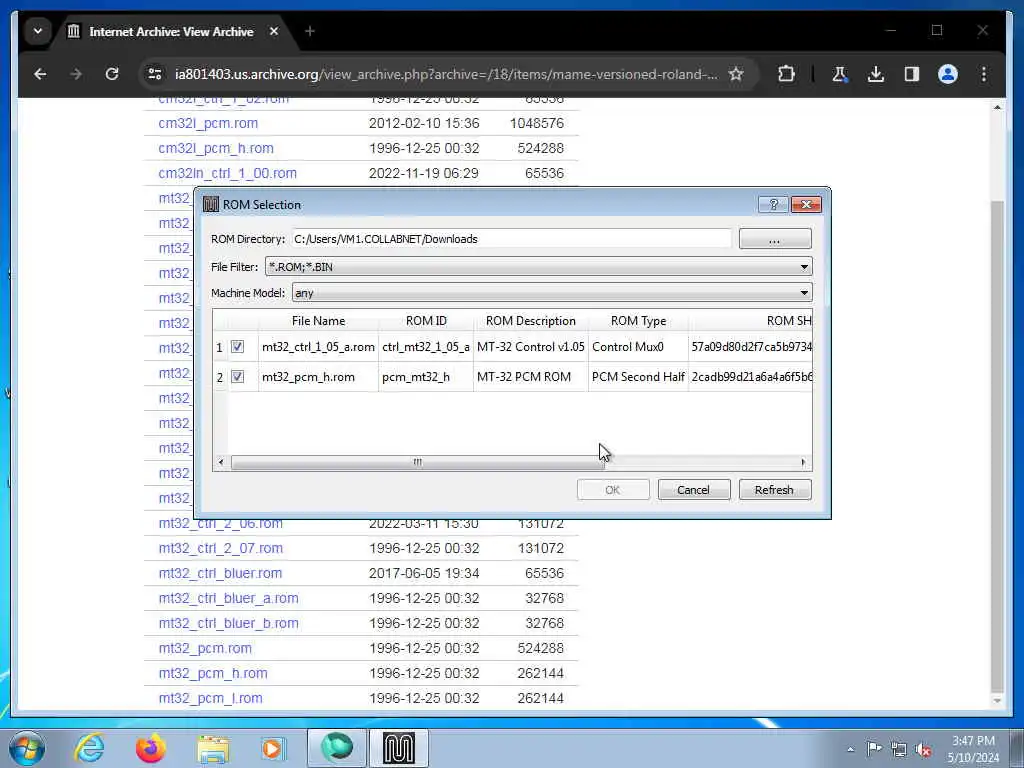Reload the Internet Archive page
Viewport: 1024px width, 768px height.
[x=112, y=74]
